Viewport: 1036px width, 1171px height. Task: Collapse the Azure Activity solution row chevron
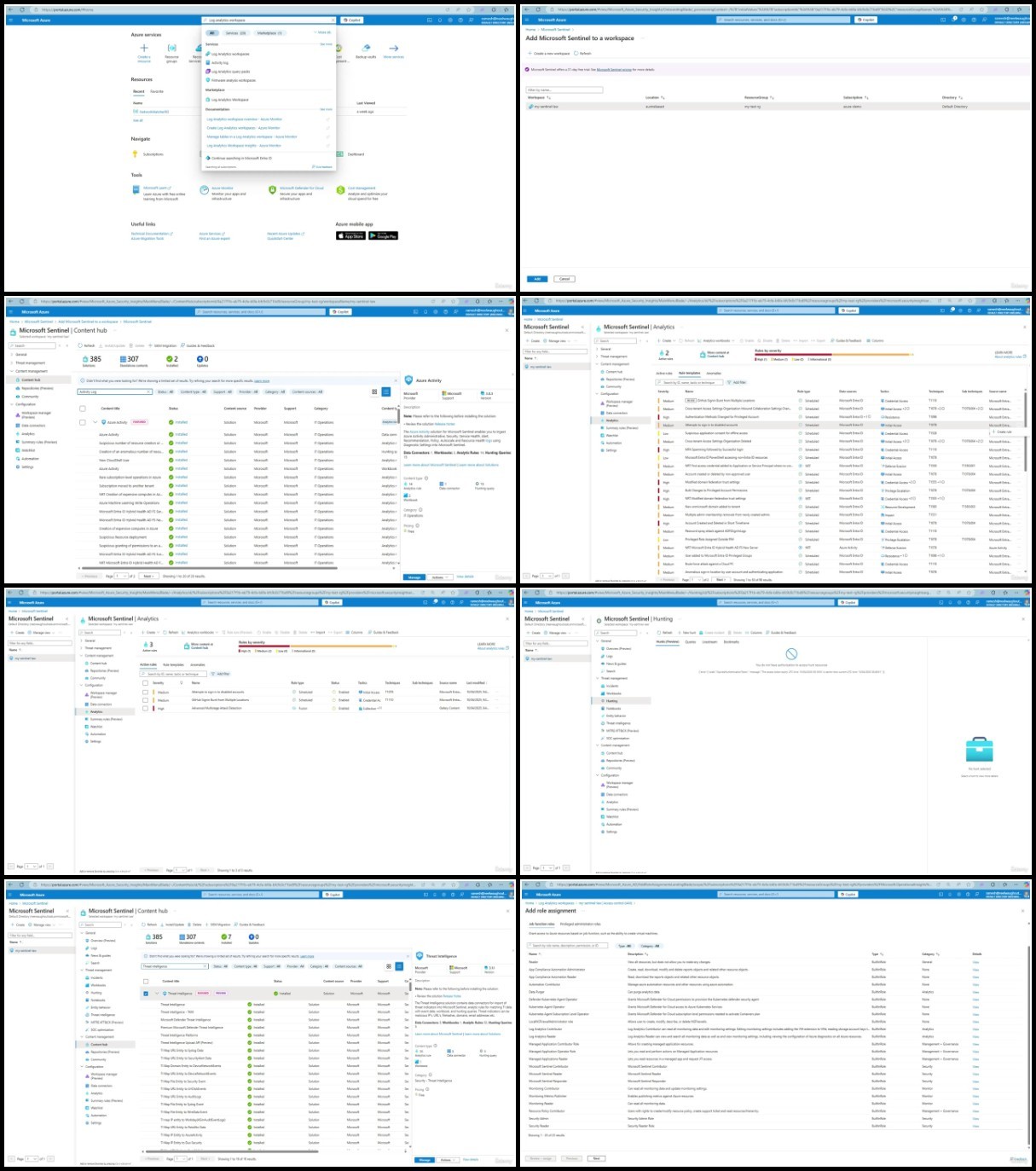pyautogui.click(x=95, y=422)
